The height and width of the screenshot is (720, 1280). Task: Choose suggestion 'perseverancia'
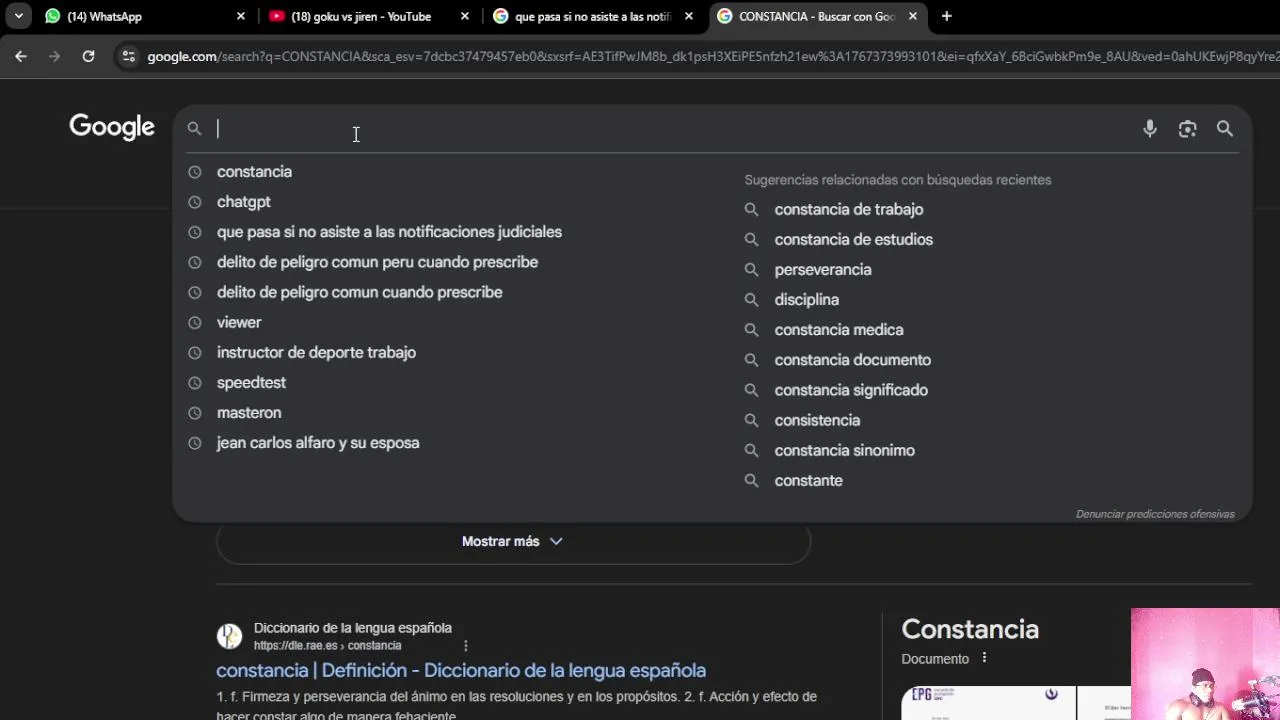tap(823, 269)
